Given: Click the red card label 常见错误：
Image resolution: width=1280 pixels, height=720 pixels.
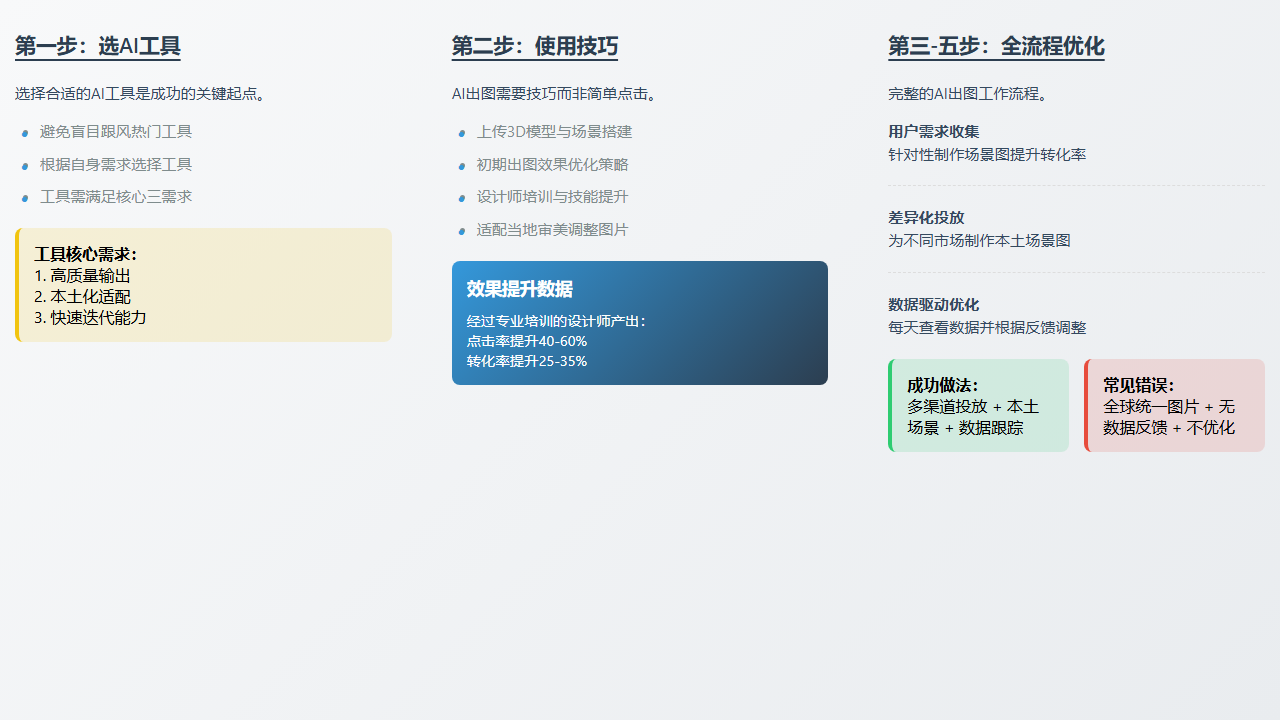Looking at the screenshot, I should [x=1139, y=385].
